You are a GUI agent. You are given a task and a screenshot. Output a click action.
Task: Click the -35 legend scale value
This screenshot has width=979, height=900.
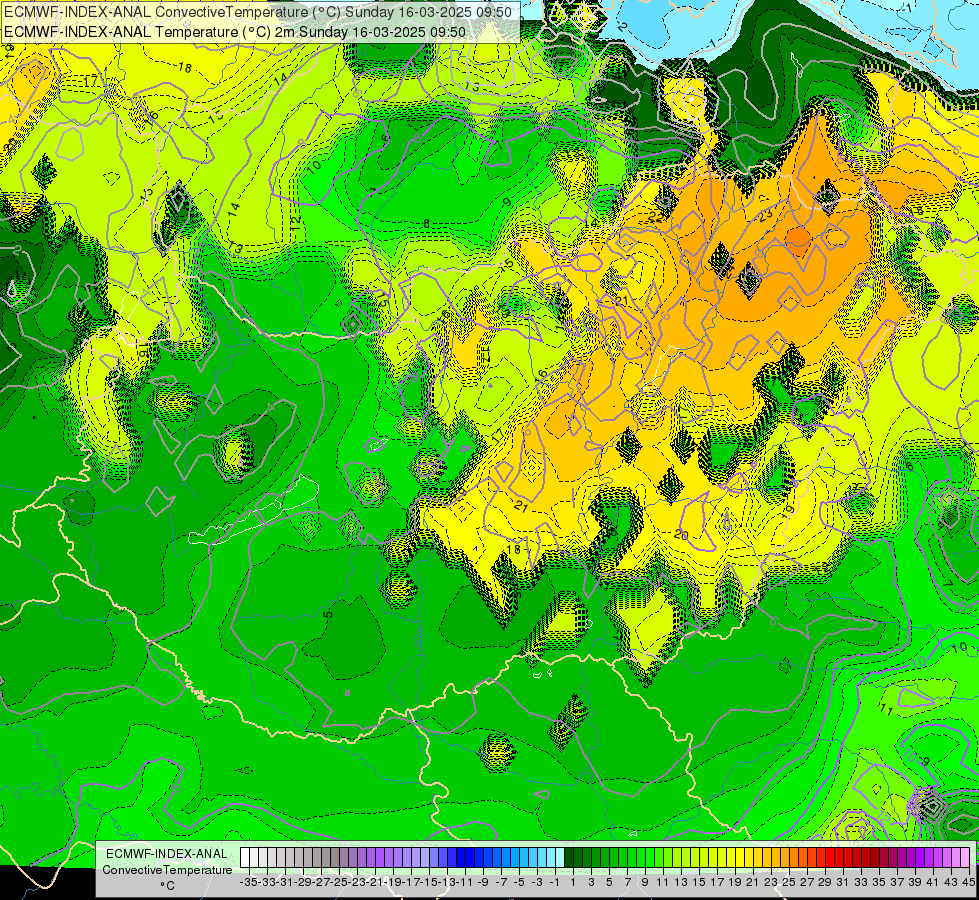249,882
